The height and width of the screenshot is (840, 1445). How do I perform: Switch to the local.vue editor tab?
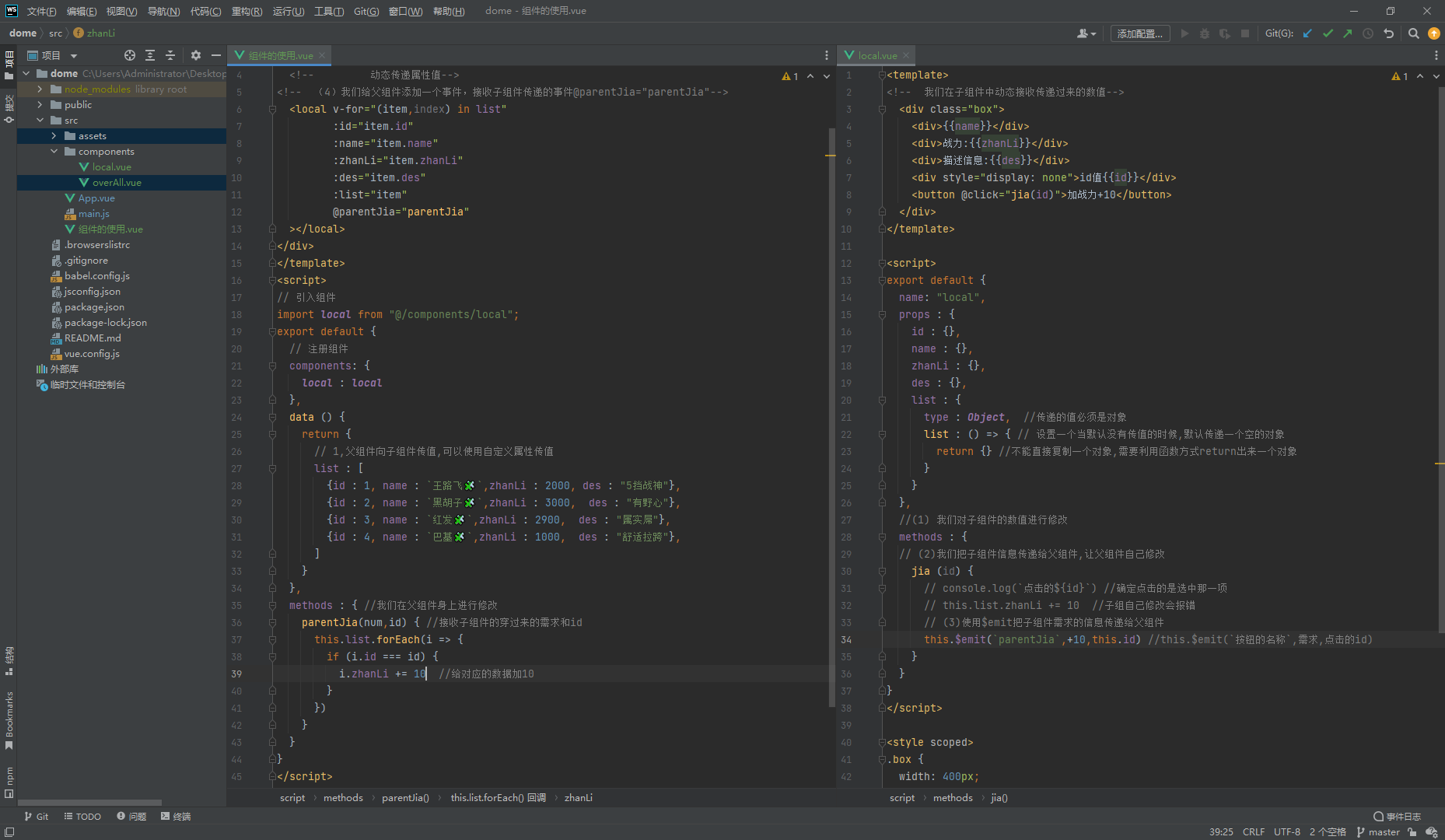(x=877, y=55)
